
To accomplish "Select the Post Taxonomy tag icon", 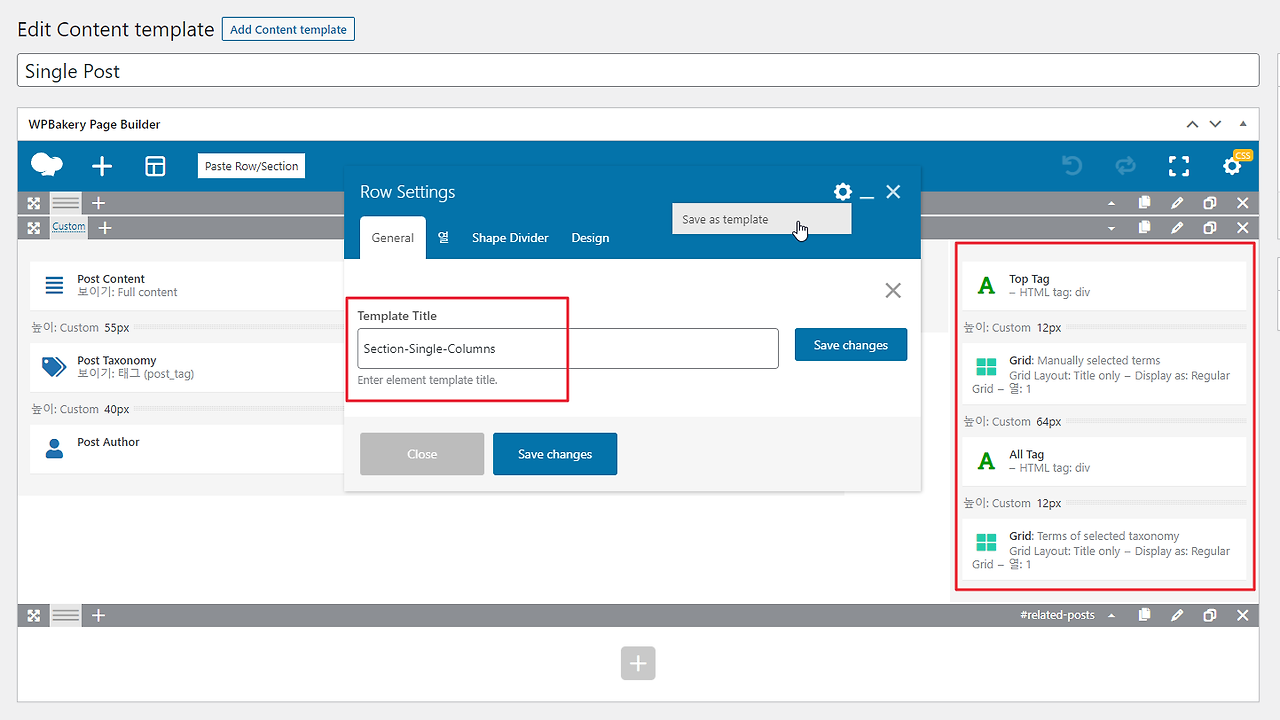I will coord(54,367).
